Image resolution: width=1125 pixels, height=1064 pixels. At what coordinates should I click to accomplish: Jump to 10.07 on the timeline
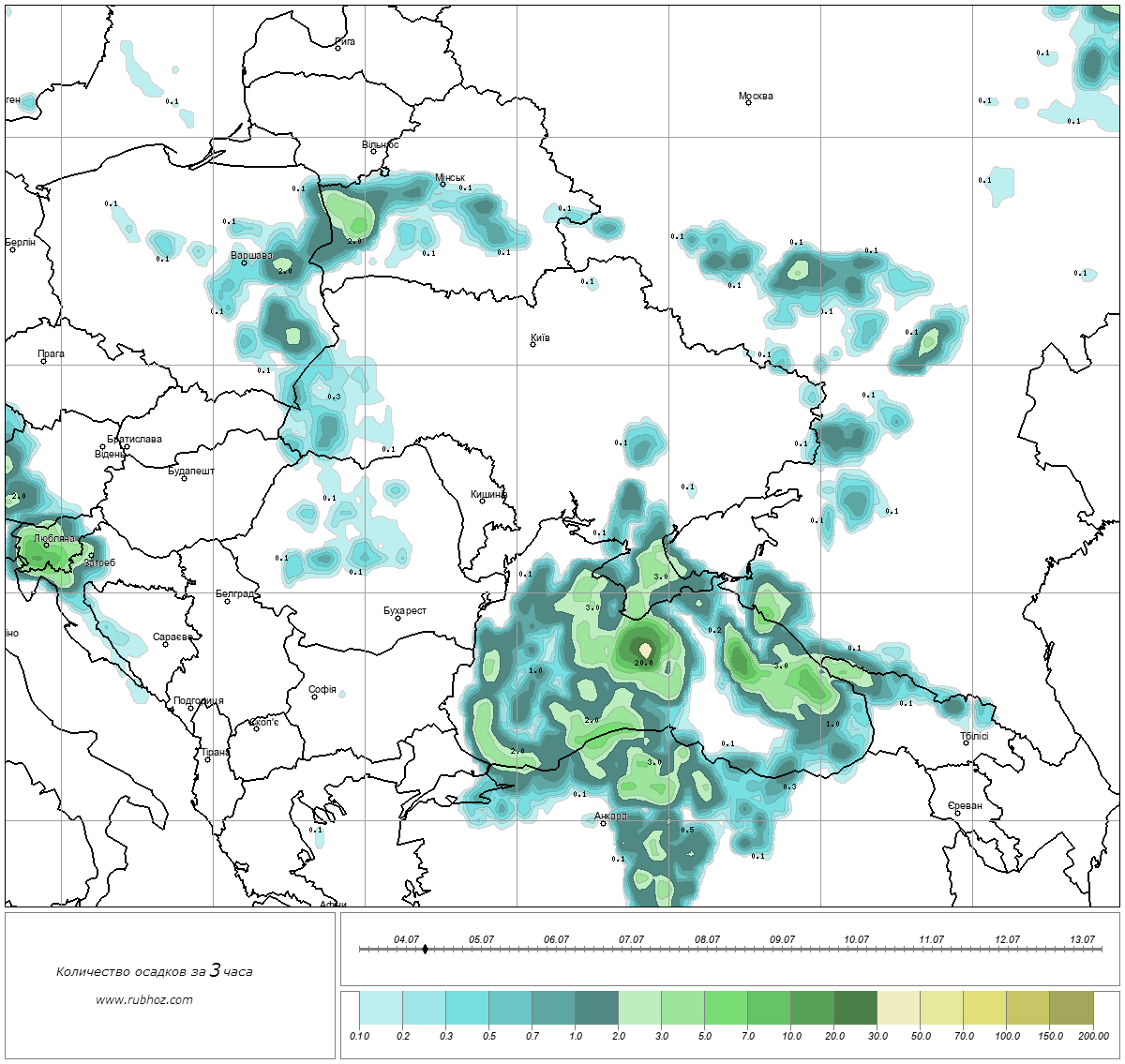pyautogui.click(x=856, y=939)
